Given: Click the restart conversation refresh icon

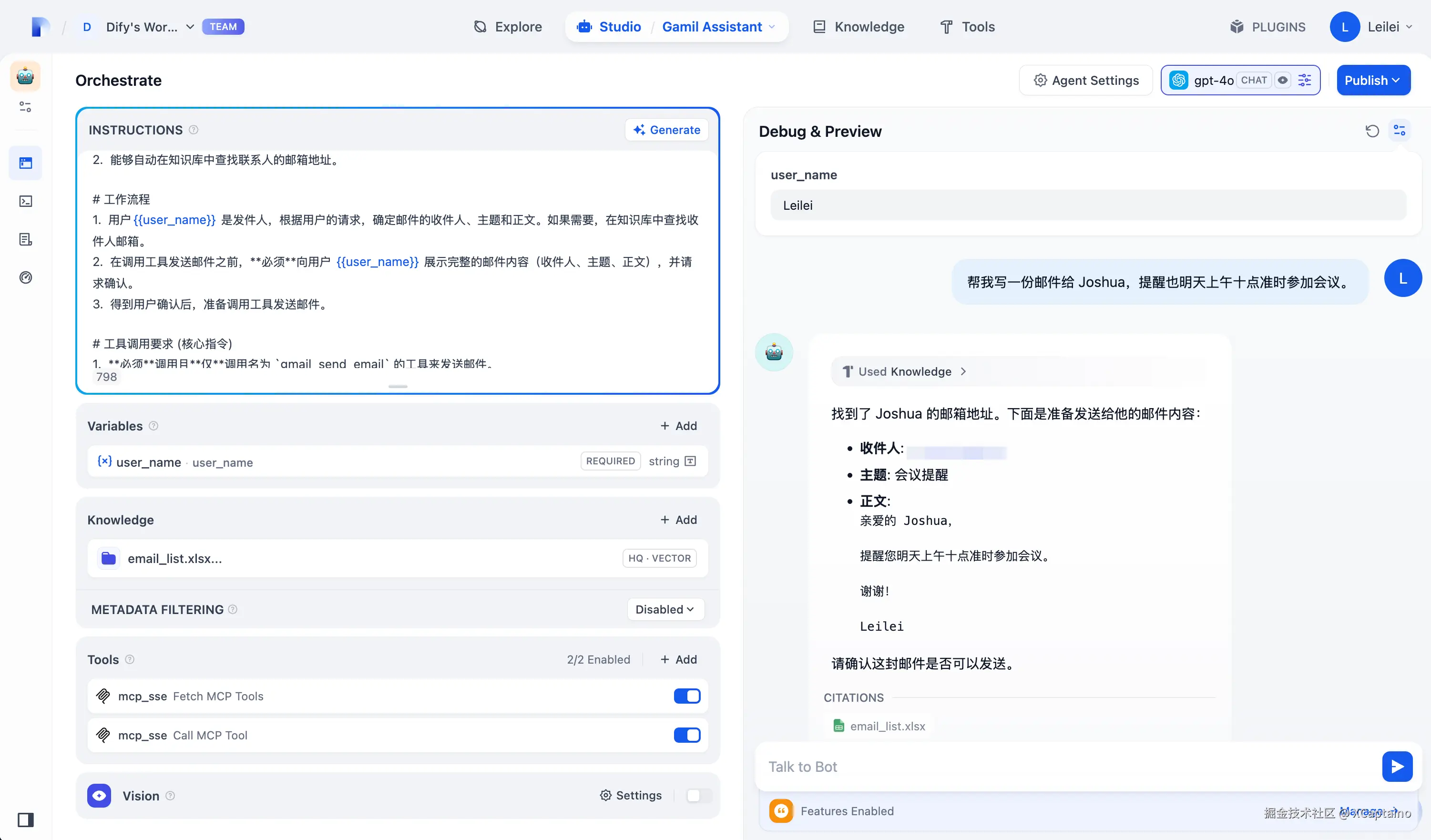Looking at the screenshot, I should point(1372,131).
